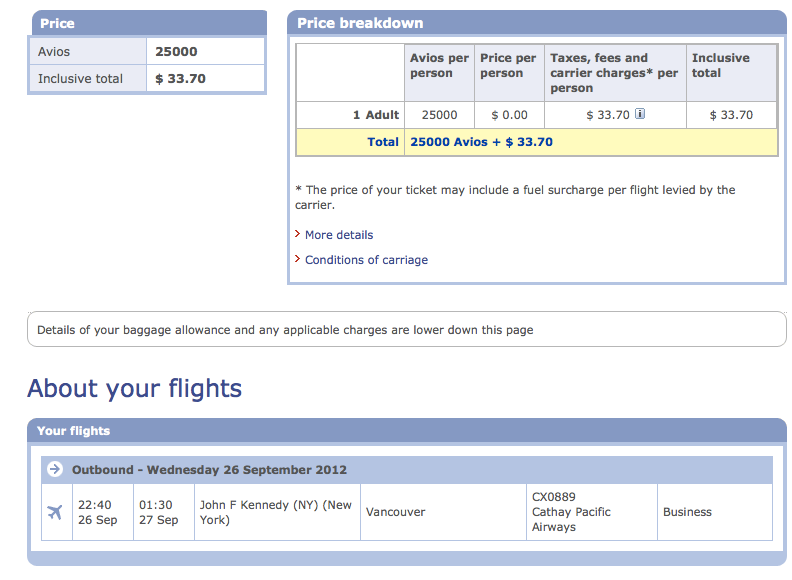Click the John F Kennedy departure airport cell
This screenshot has width=792, height=580.
[277, 512]
